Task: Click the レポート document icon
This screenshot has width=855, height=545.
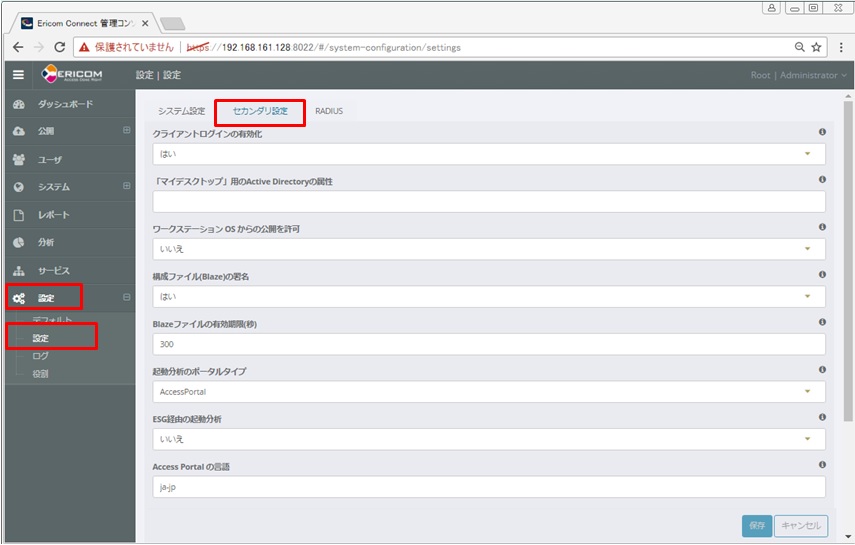Action: [18, 215]
